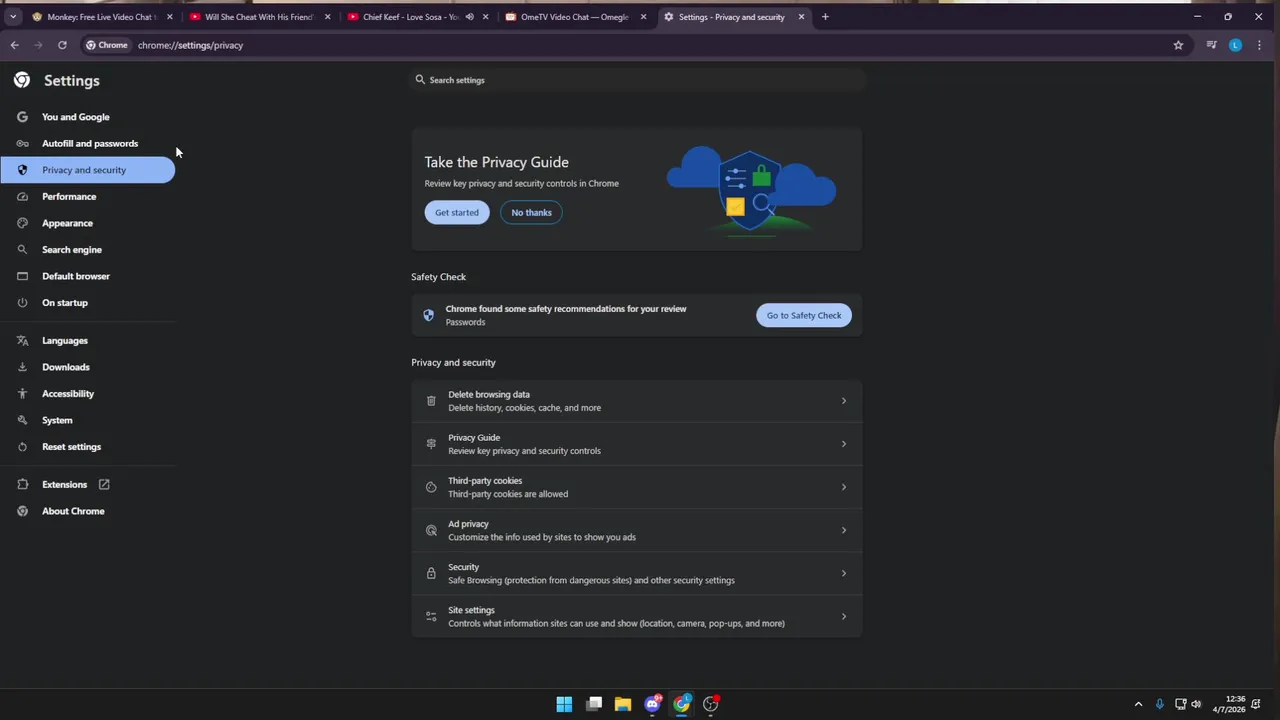Go back using the back arrow
Screen dimensions: 1280x720
tap(14, 45)
